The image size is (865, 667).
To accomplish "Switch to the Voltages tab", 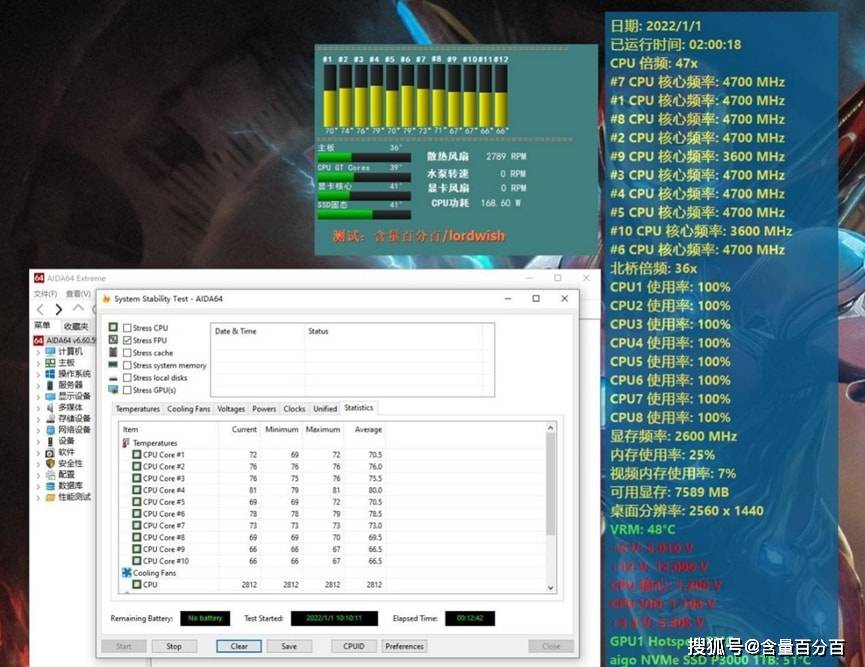I will pyautogui.click(x=230, y=409).
